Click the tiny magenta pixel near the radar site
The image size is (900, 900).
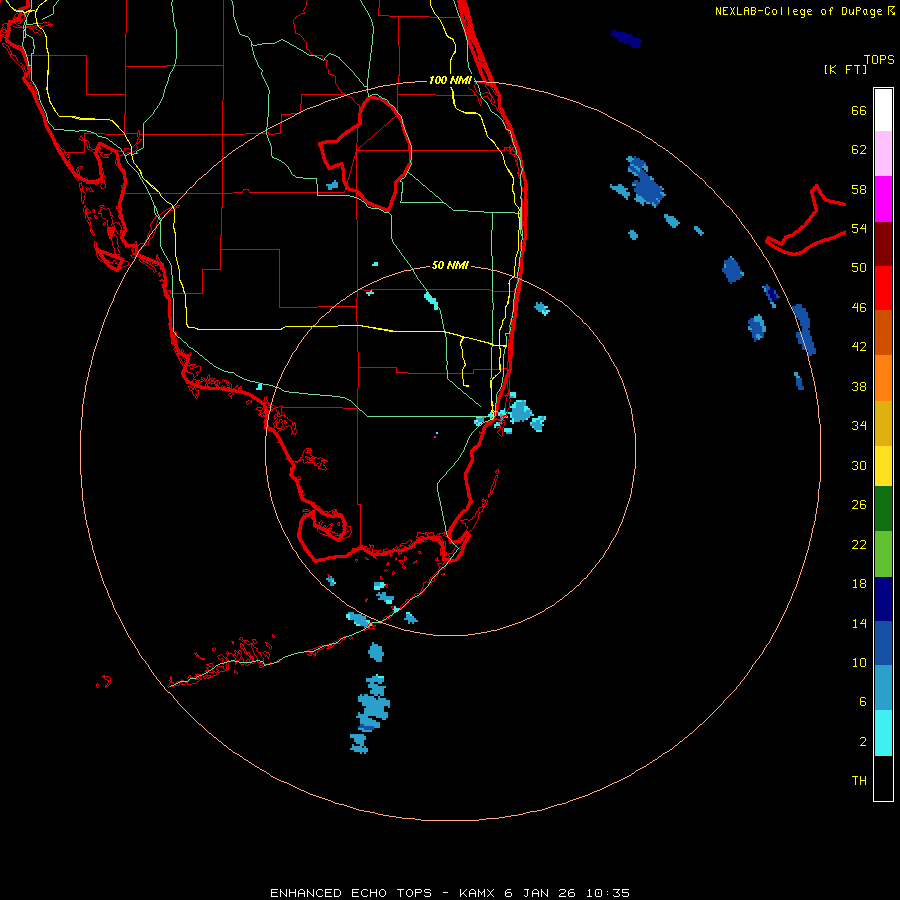pyautogui.click(x=435, y=437)
